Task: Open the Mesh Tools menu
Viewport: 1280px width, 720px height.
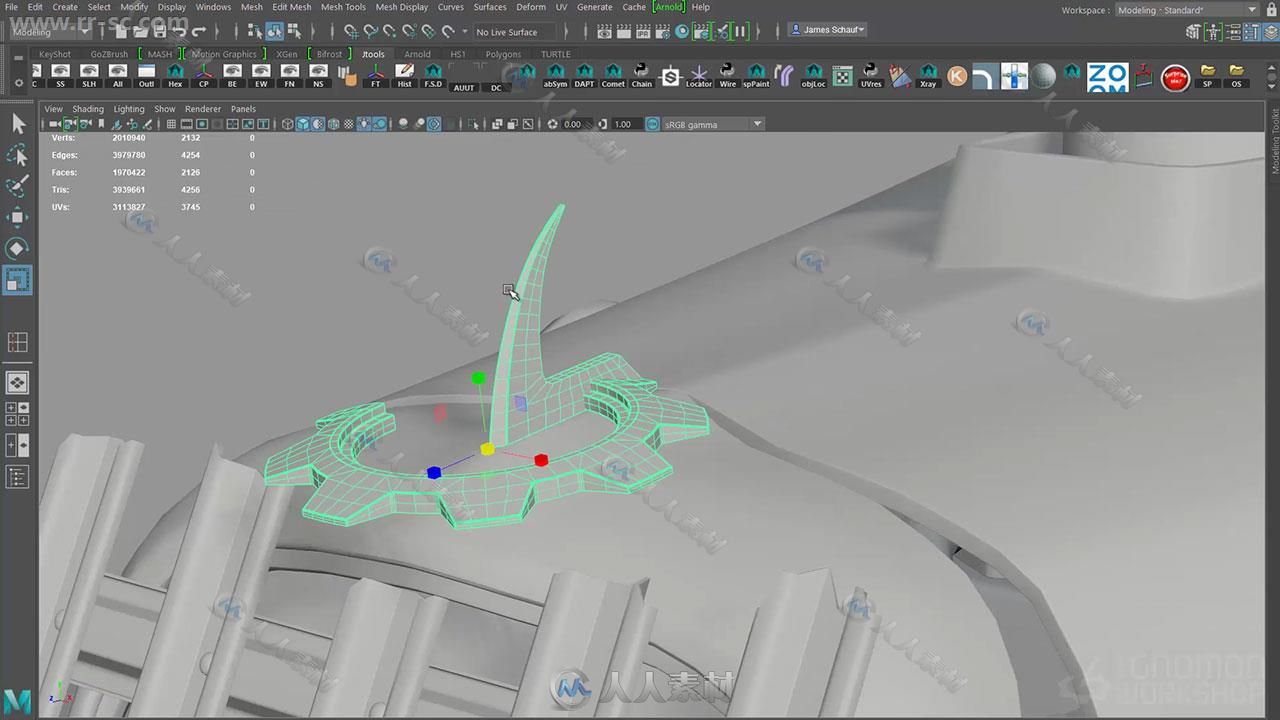Action: point(343,7)
